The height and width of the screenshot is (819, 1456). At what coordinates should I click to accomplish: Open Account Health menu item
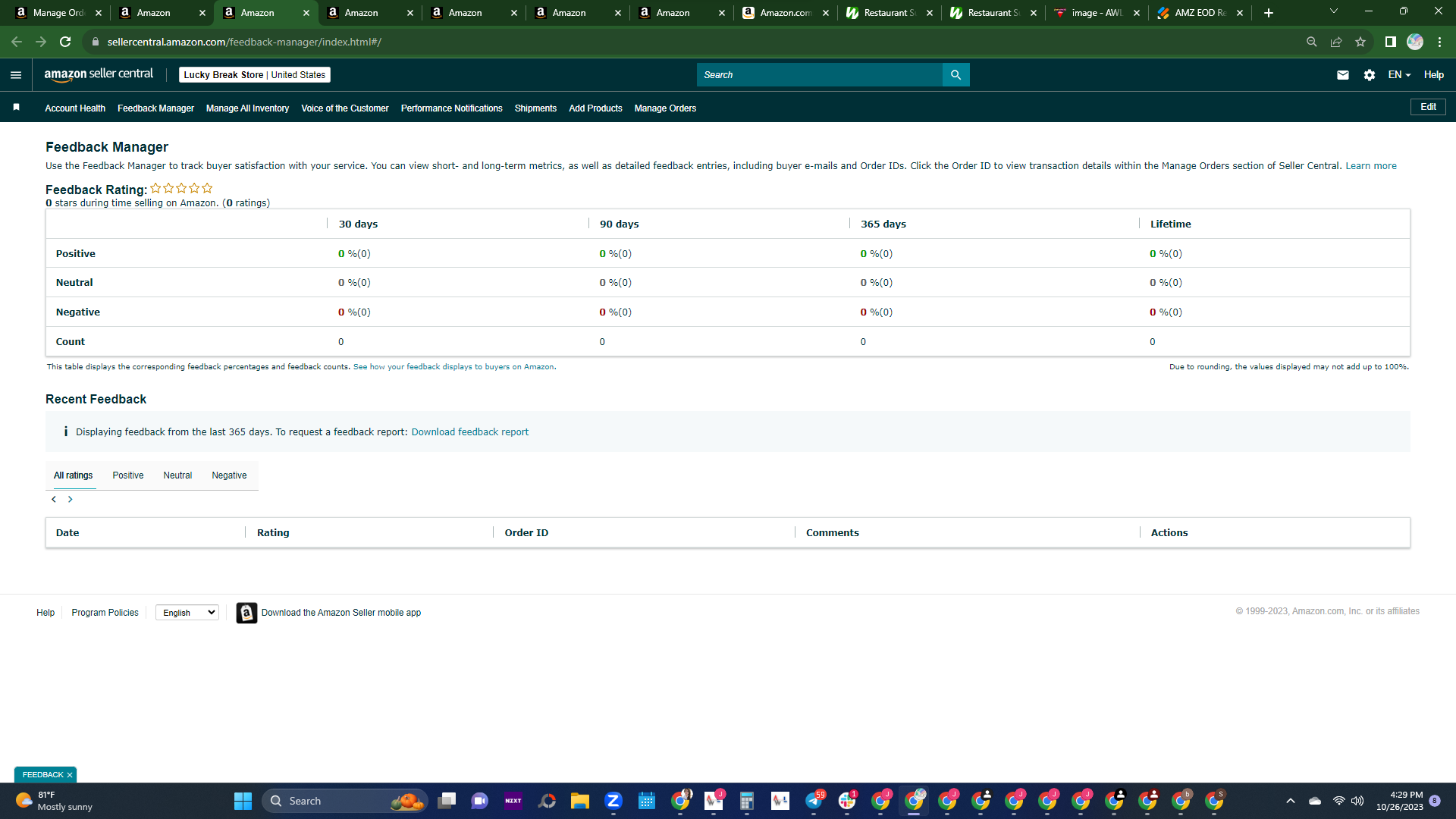75,108
